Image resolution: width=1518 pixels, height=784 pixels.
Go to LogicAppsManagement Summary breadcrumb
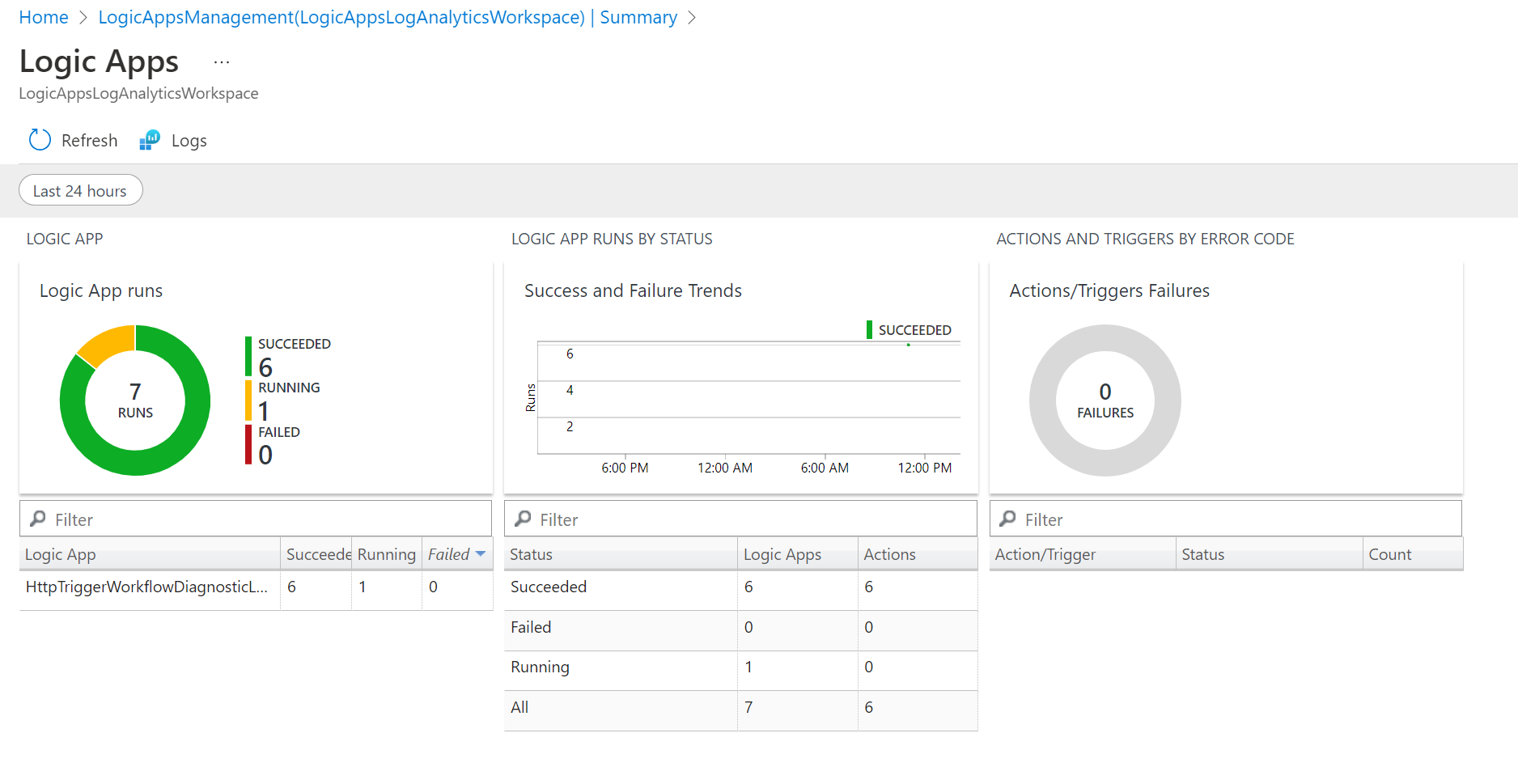tap(388, 17)
